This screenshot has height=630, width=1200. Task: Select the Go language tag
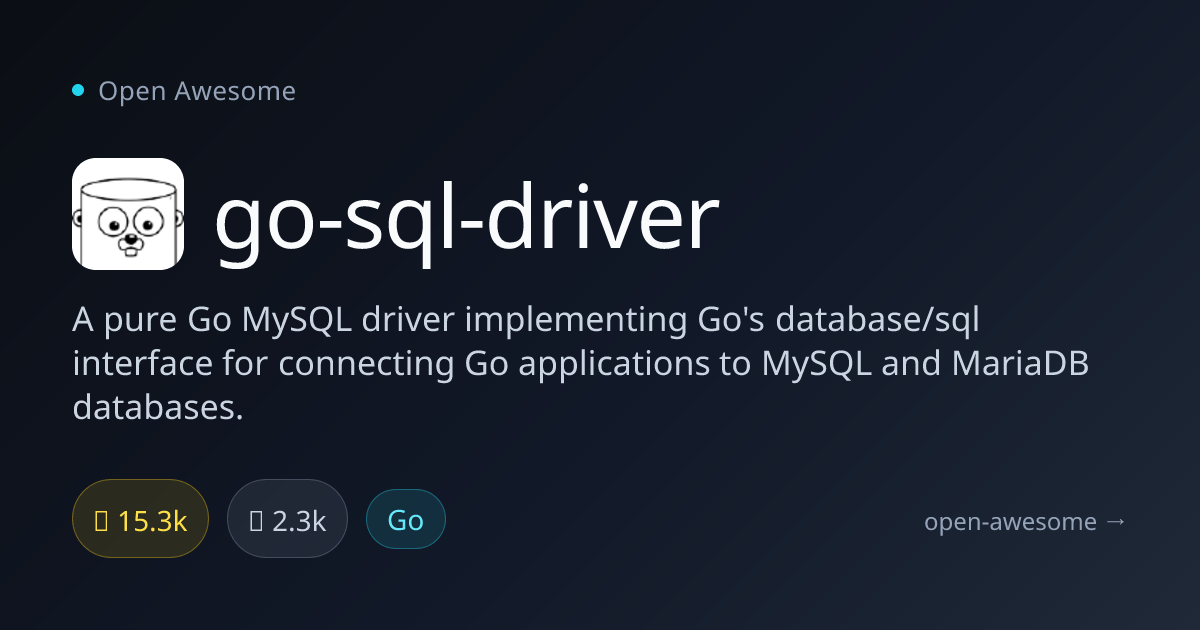[x=406, y=520]
